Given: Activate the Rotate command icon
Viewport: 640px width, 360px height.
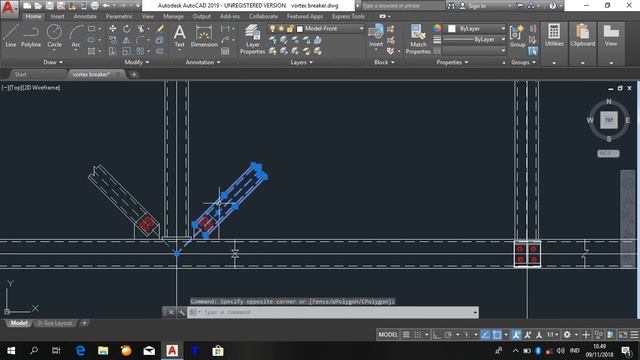Looking at the screenshot, I should point(127,29).
